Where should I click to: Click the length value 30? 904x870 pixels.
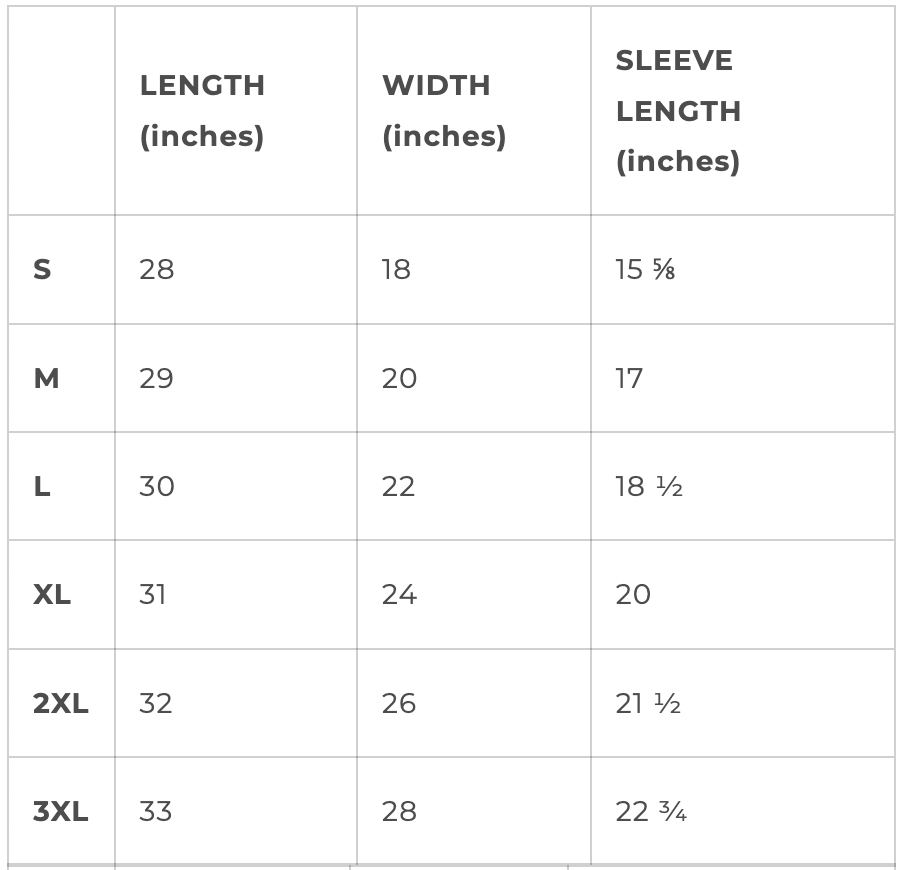point(157,487)
